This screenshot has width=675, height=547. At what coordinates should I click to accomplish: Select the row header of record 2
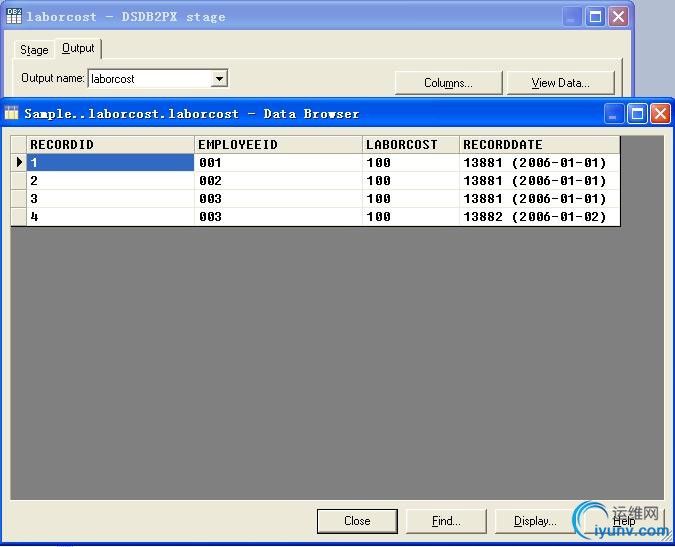pyautogui.click(x=19, y=180)
